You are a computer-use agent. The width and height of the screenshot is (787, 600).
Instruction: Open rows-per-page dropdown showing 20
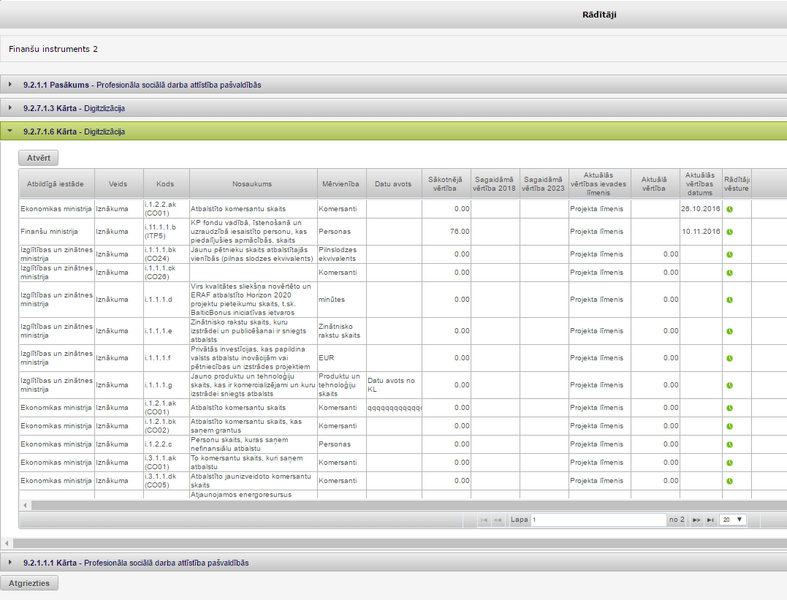(733, 520)
